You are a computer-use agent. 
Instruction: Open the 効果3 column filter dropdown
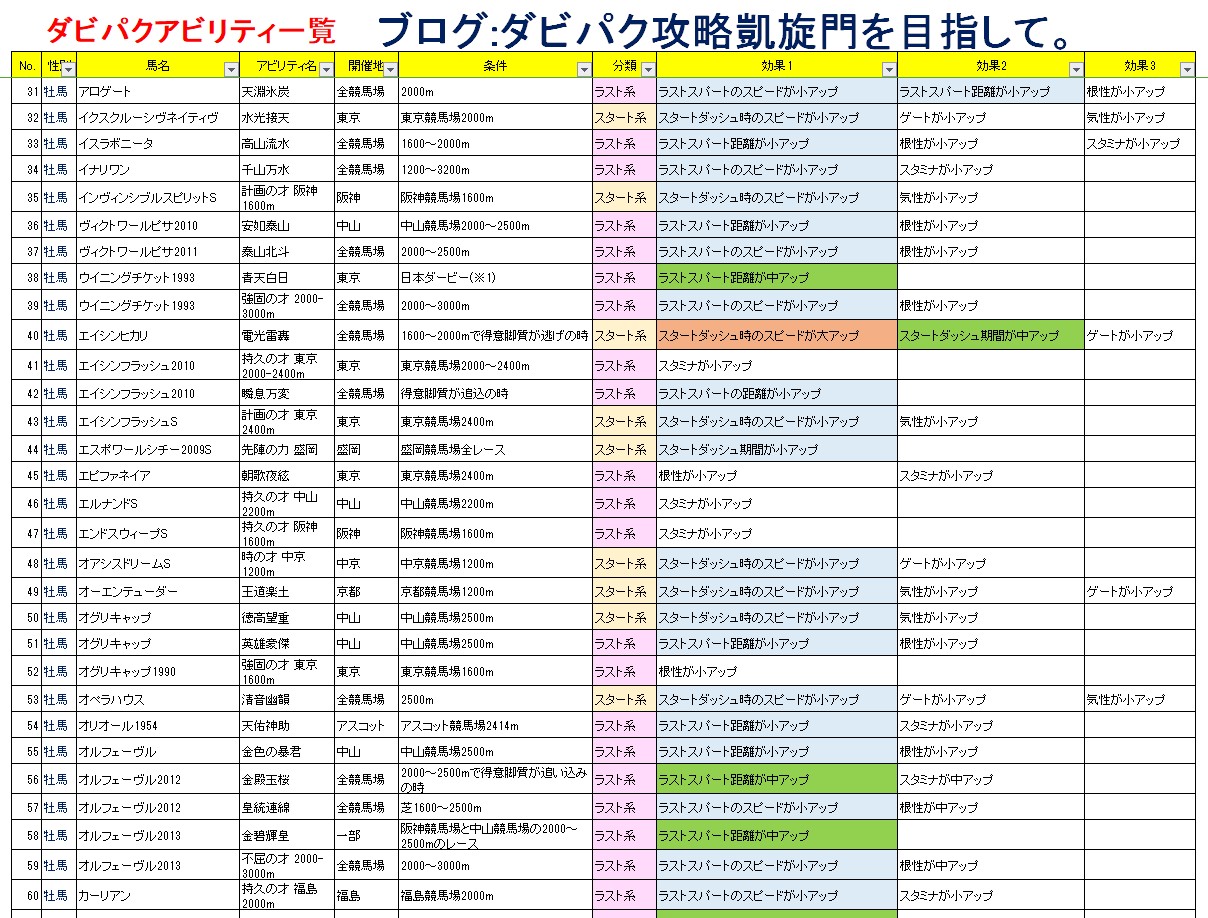click(x=1187, y=69)
